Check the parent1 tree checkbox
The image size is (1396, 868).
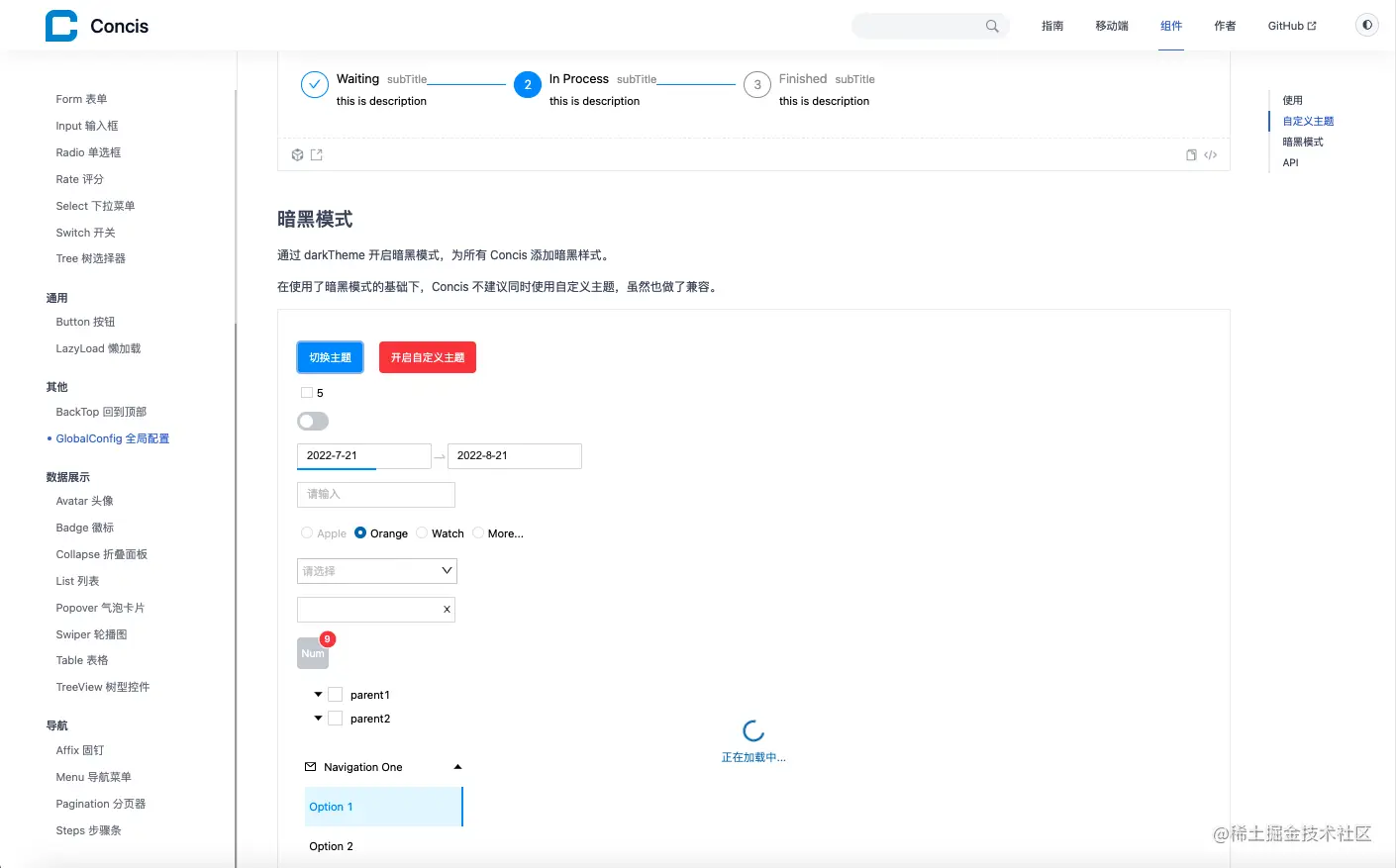[x=336, y=695]
